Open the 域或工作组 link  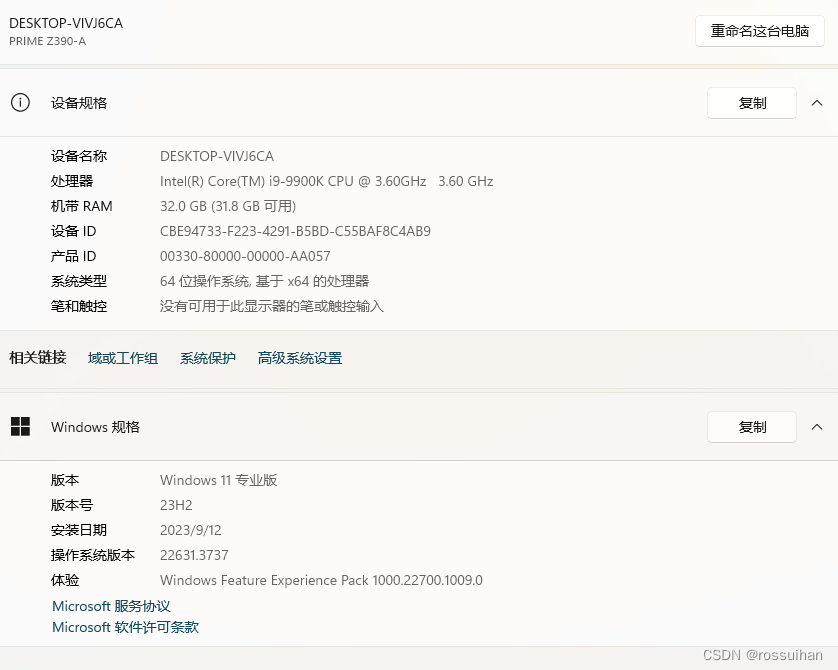pos(122,357)
